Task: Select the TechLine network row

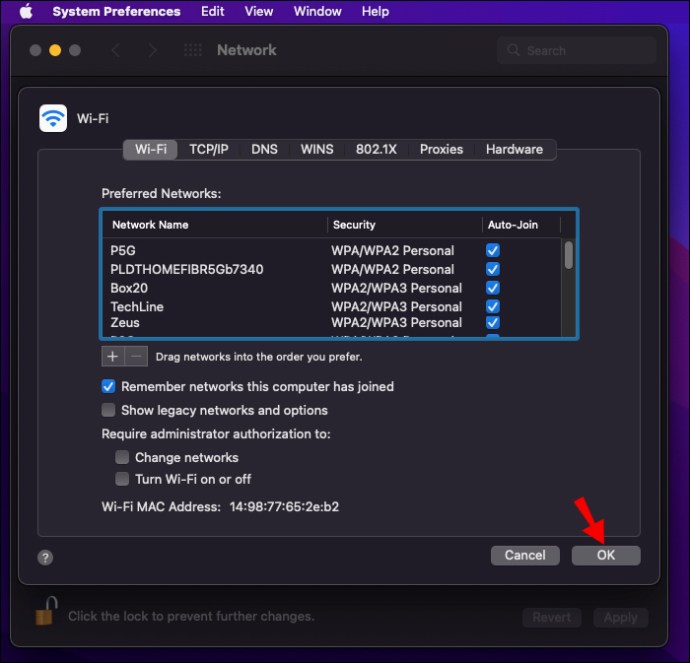Action: click(x=332, y=307)
